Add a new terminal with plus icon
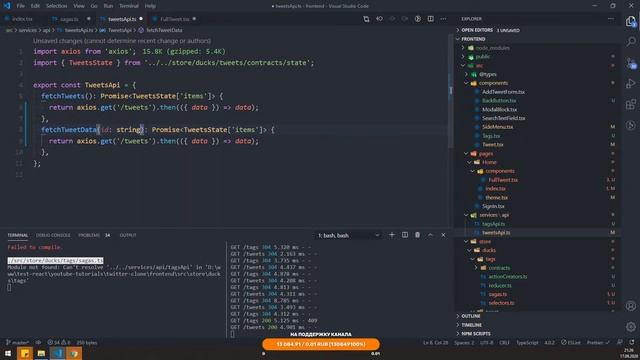 click(392, 235)
